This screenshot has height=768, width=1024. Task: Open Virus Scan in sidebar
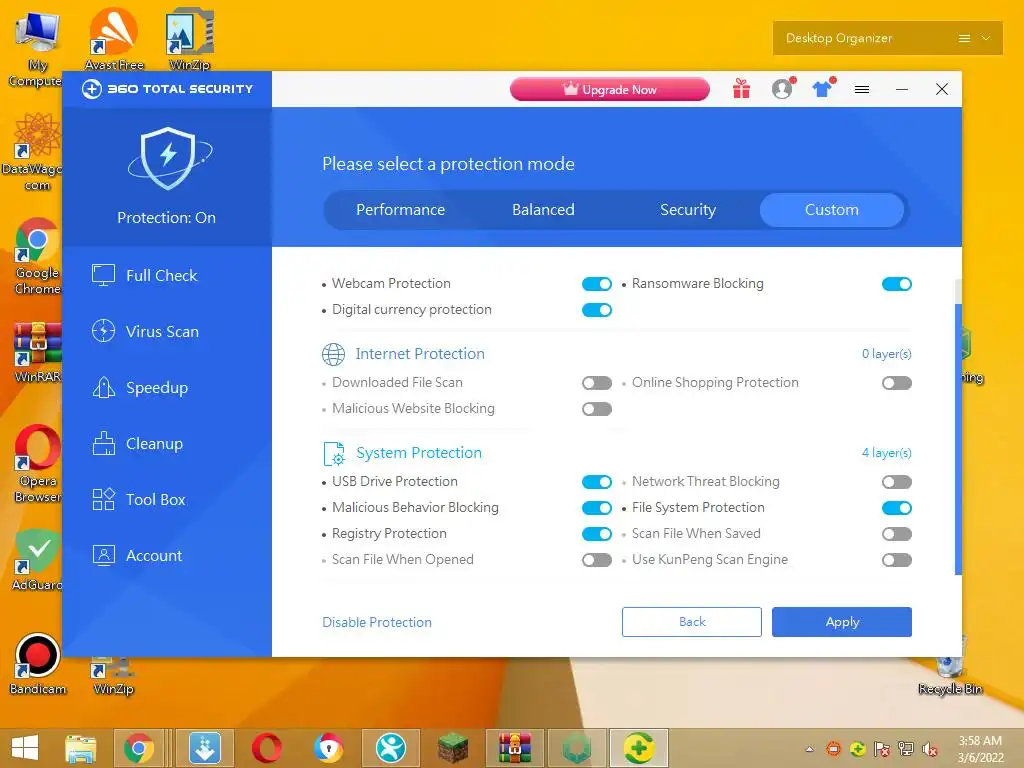point(167,332)
